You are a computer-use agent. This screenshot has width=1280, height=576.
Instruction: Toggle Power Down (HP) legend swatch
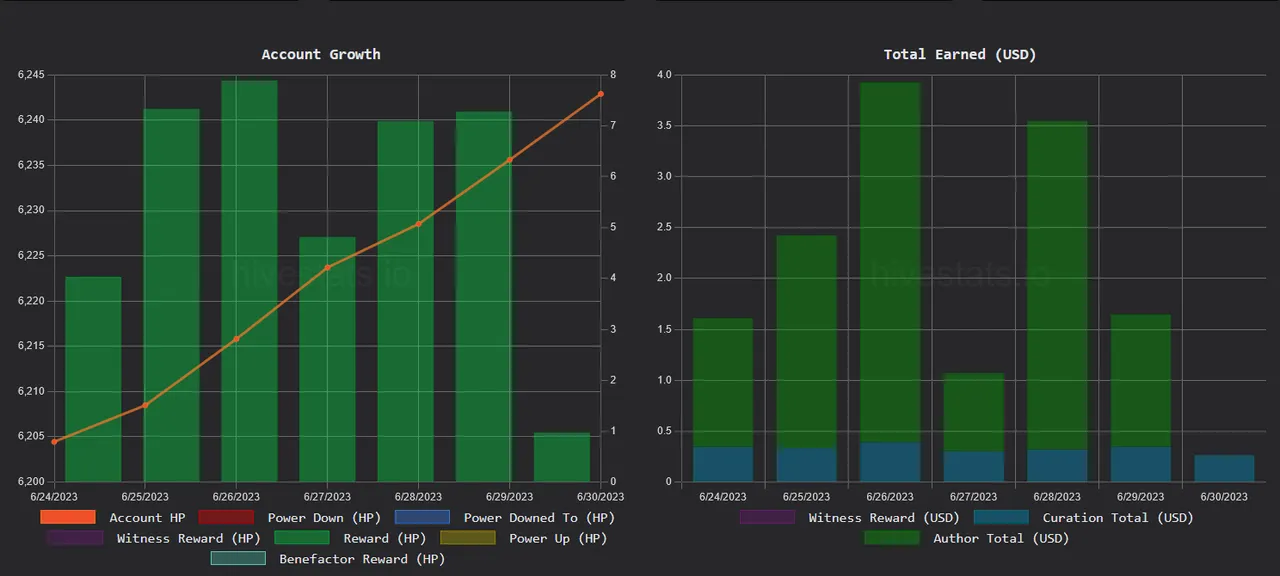pos(226,517)
